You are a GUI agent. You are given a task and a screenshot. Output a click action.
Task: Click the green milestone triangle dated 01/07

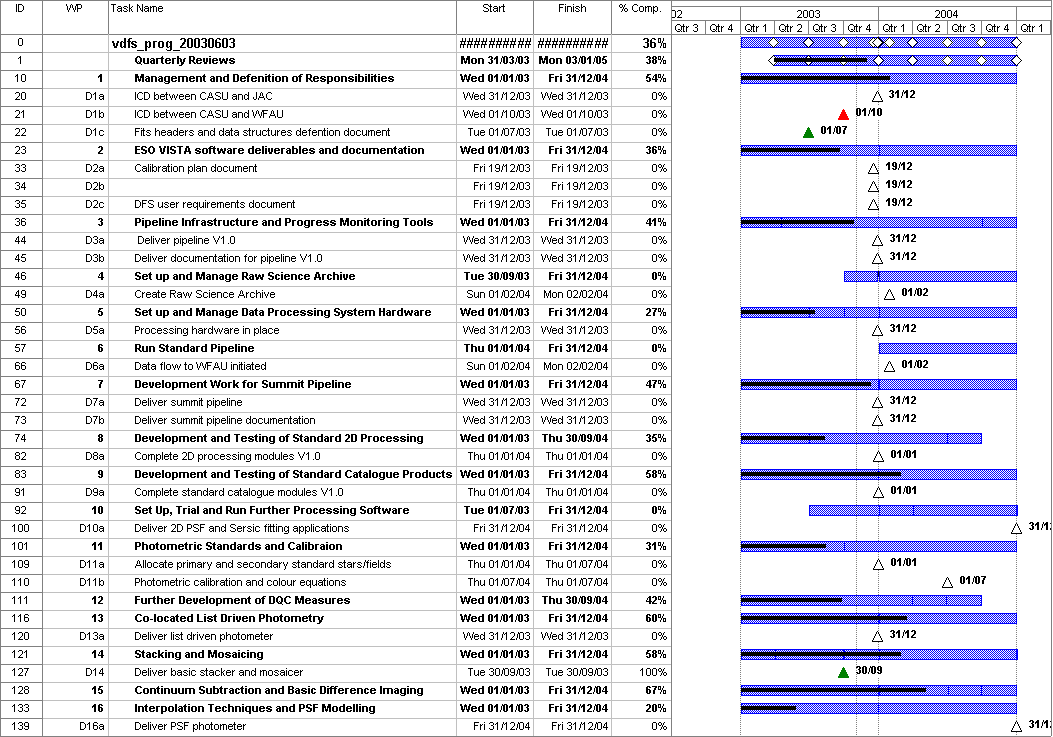pyautogui.click(x=809, y=133)
